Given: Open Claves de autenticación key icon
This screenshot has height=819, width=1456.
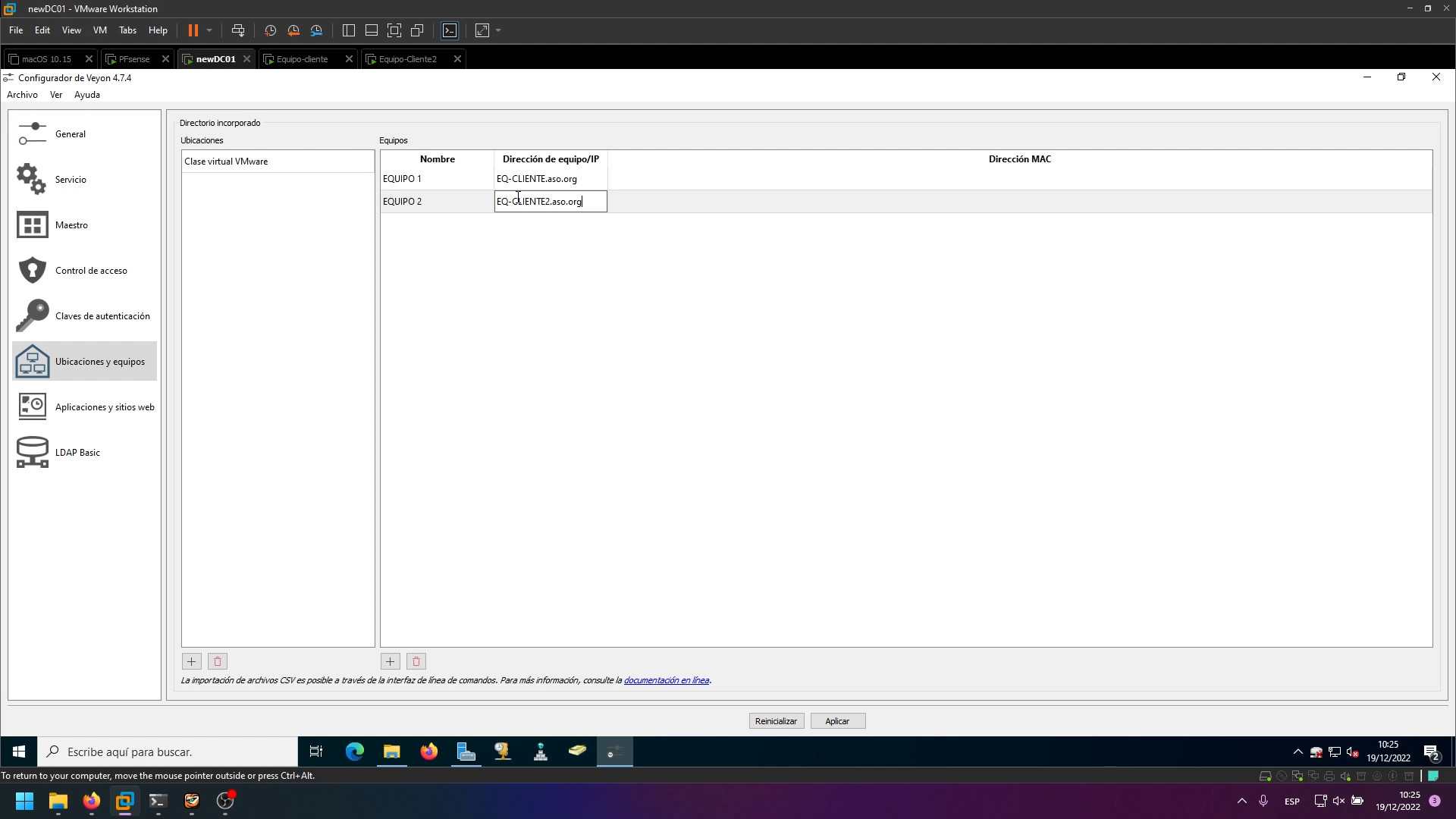Looking at the screenshot, I should 32,316.
